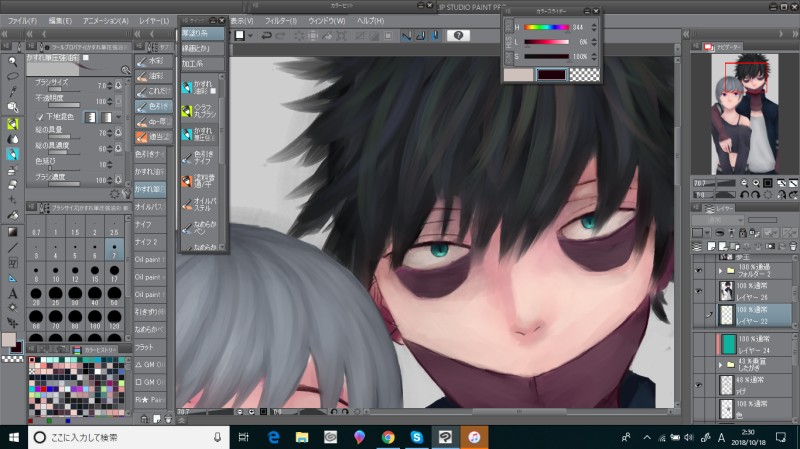Expand the したがき layer folder

[720, 364]
